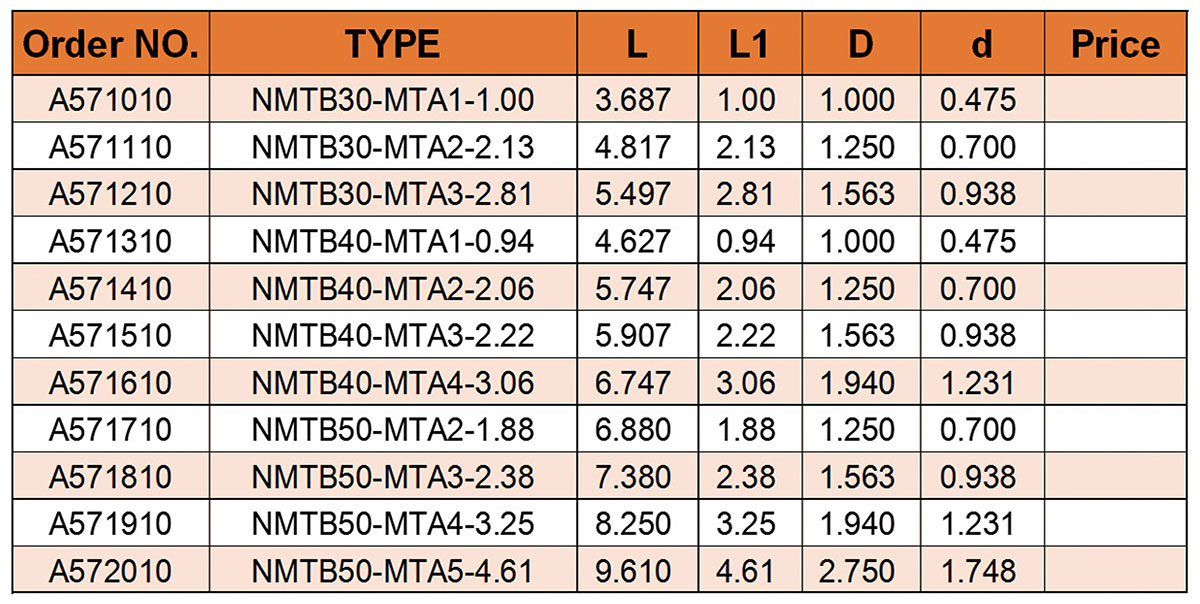Screen dimensions: 1200x604
Task: Select the NMTB40-MTA4-3.06 type cell
Action: pyautogui.click(x=393, y=382)
